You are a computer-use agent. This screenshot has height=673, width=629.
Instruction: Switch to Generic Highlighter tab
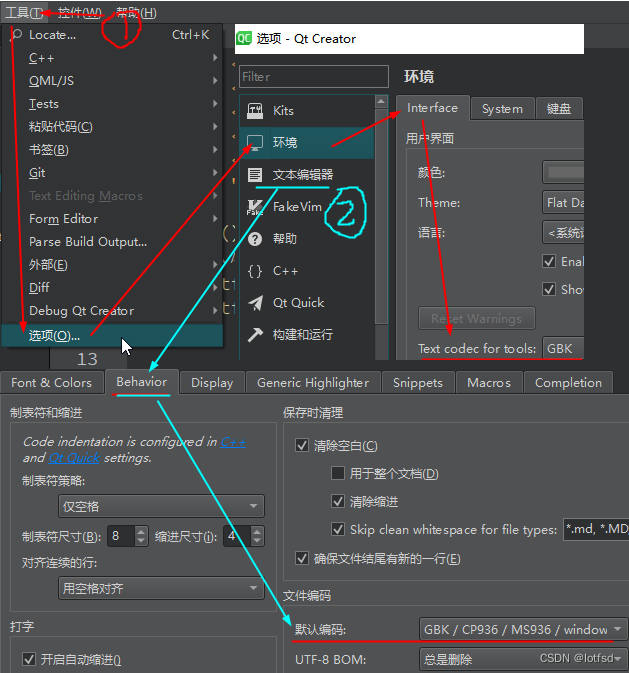pos(313,382)
